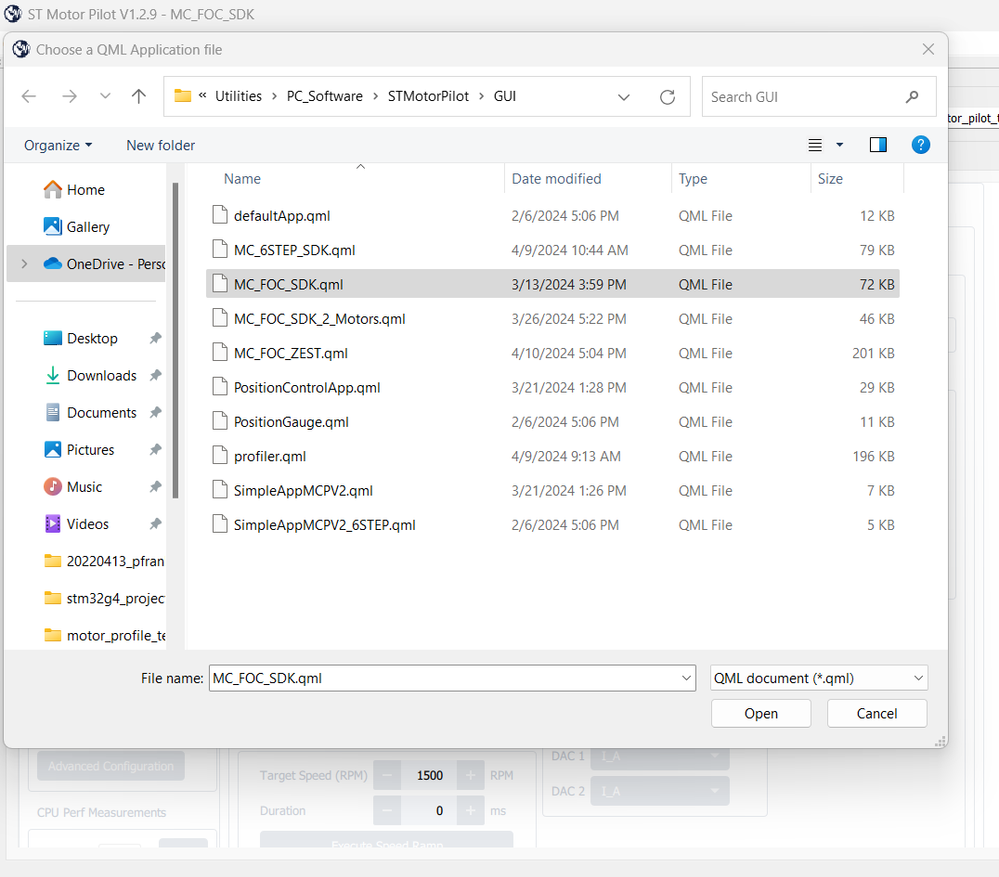This screenshot has height=877, width=999.
Task: Click the pin icon beside Videos
Action: (155, 524)
